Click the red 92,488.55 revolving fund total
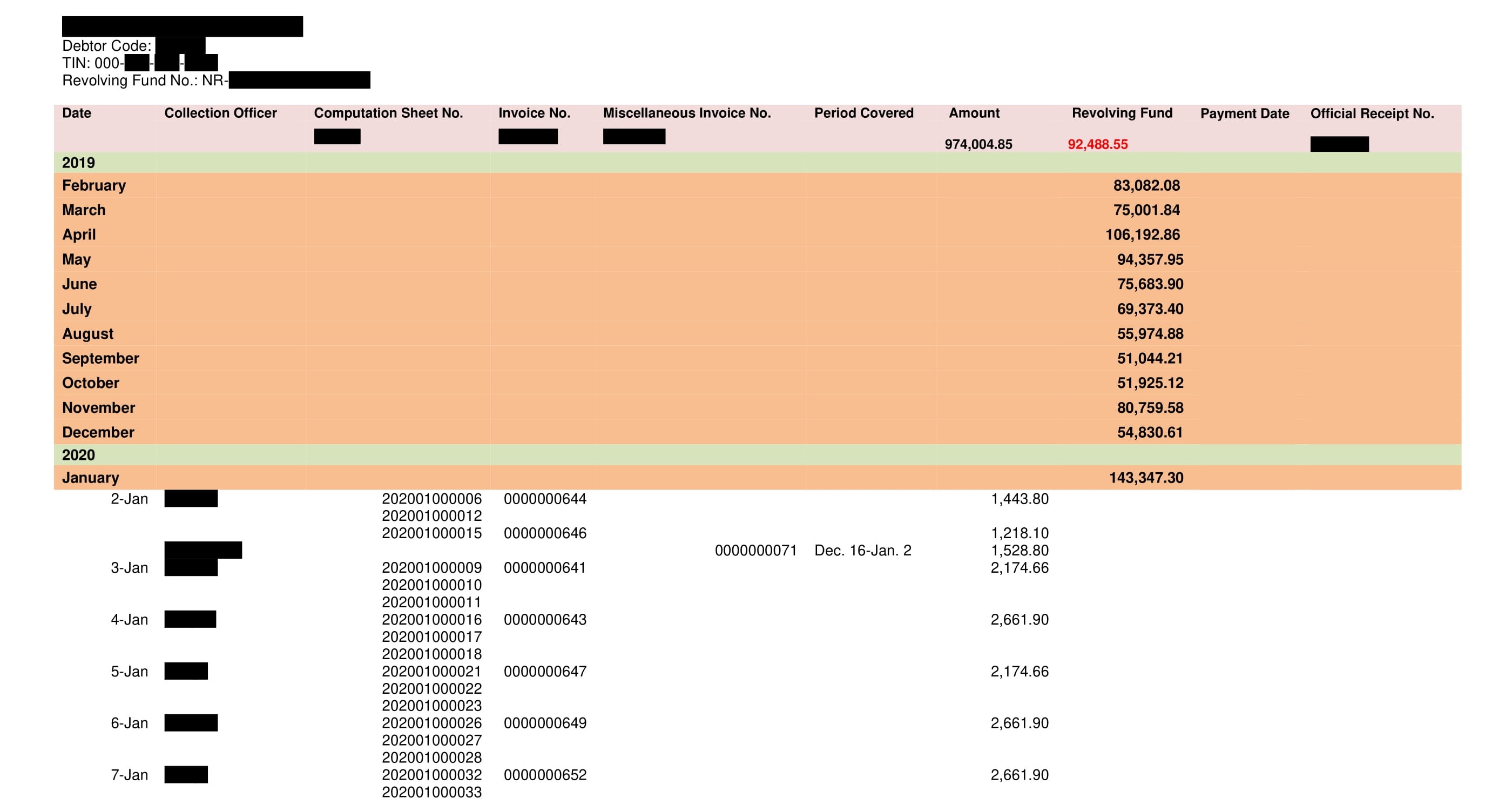This screenshot has width=1512, height=811. point(1097,144)
